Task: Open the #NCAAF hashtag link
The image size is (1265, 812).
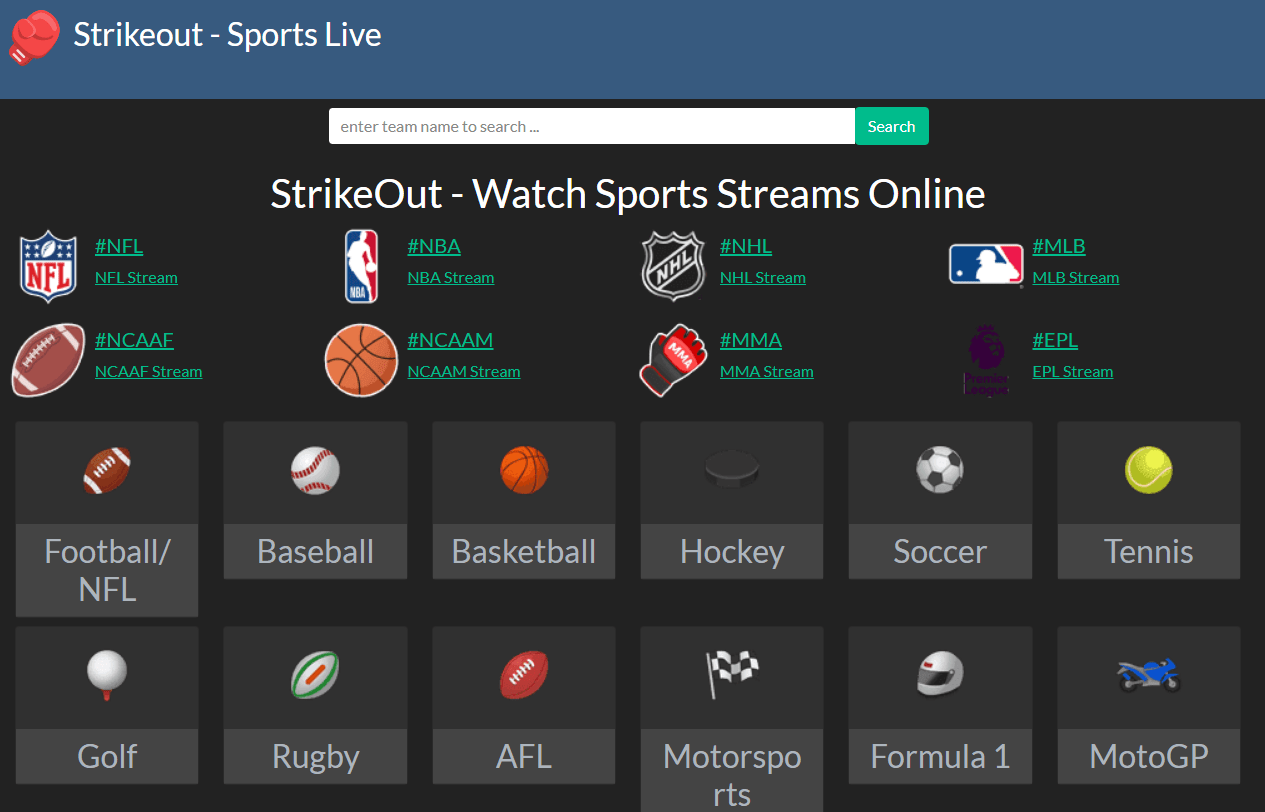Action: pyautogui.click(x=134, y=340)
